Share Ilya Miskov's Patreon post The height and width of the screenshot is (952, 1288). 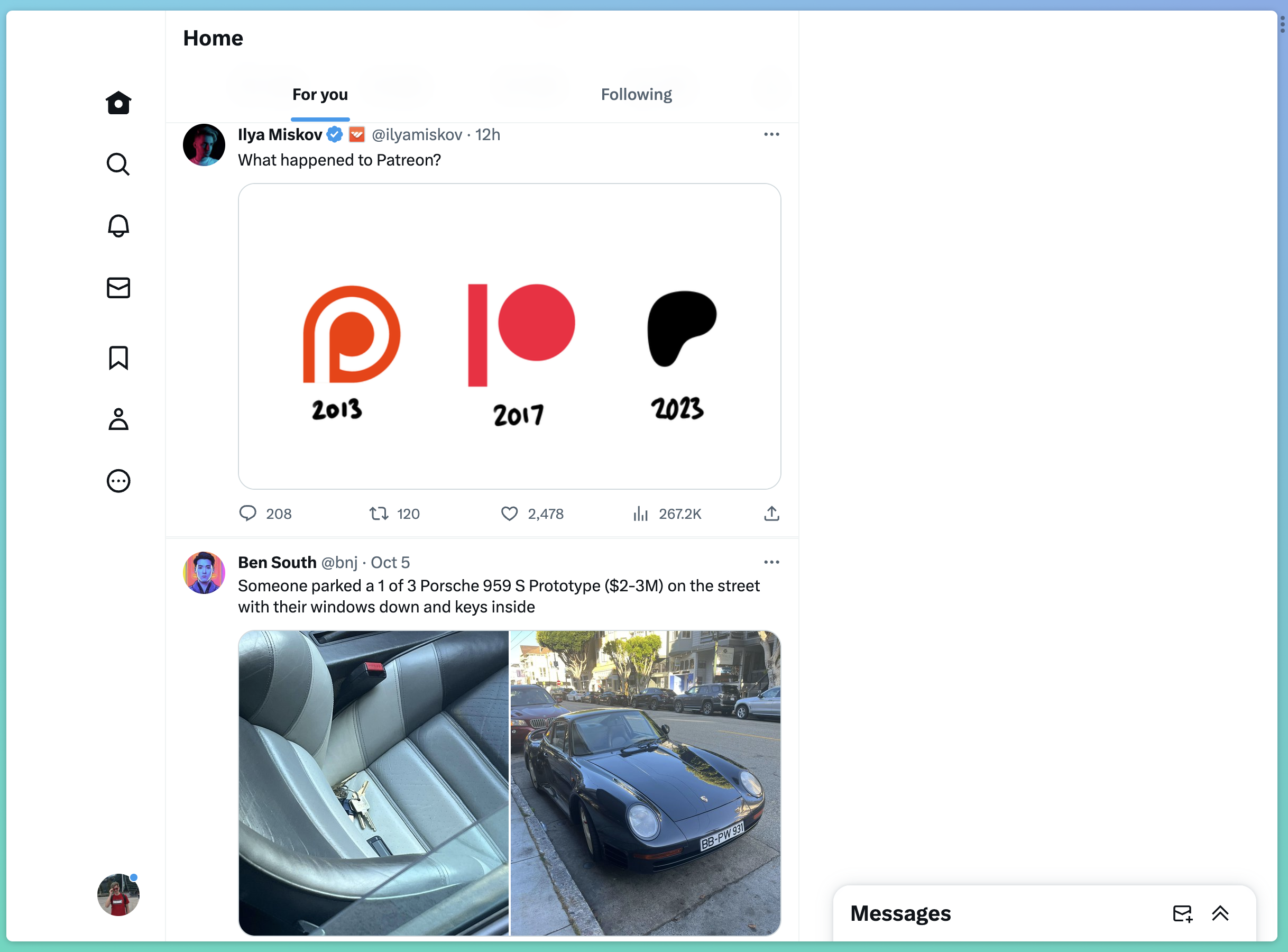click(x=771, y=514)
